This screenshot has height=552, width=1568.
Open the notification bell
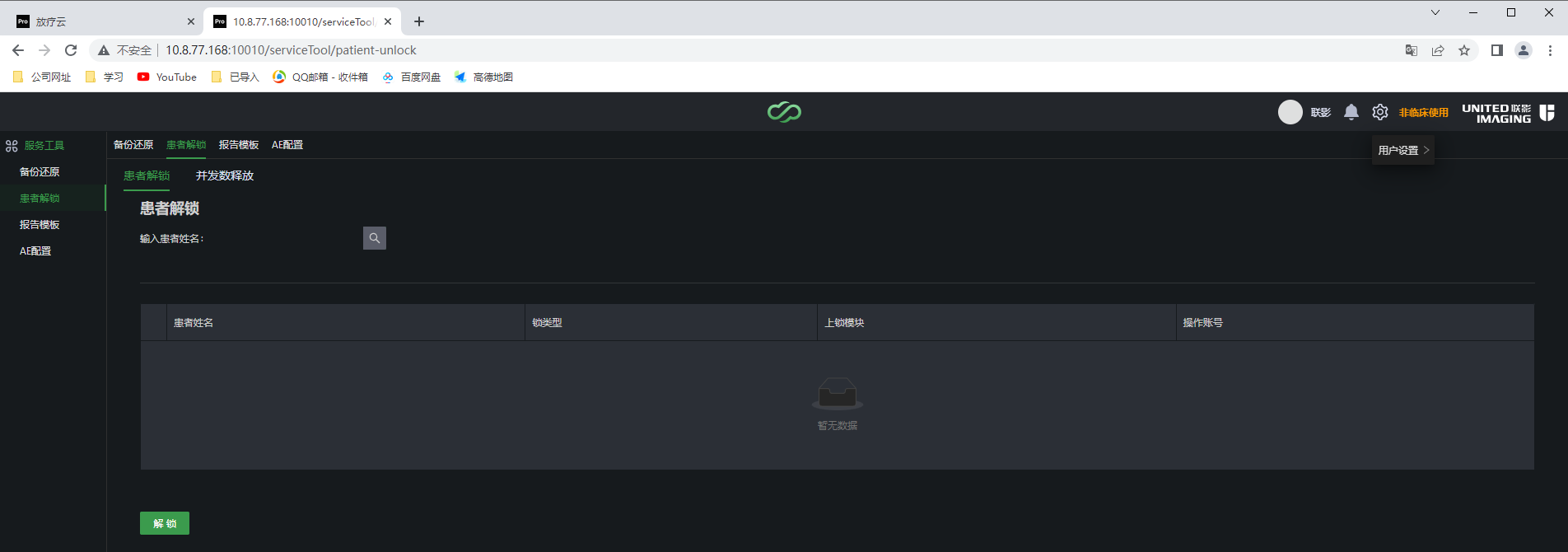click(1351, 112)
